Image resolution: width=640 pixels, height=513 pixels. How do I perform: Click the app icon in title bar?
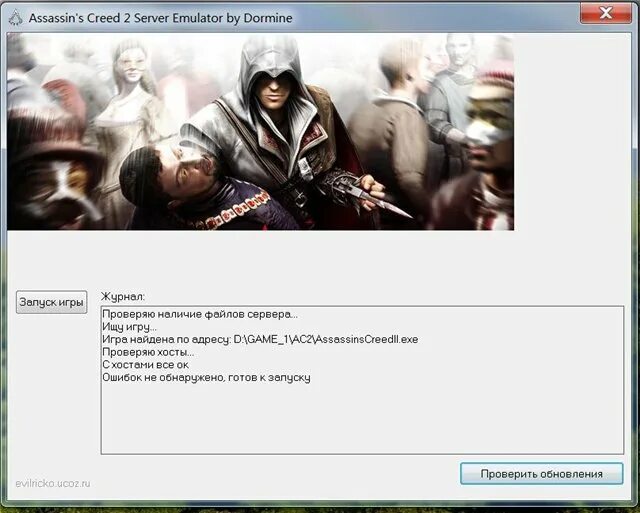(16, 18)
